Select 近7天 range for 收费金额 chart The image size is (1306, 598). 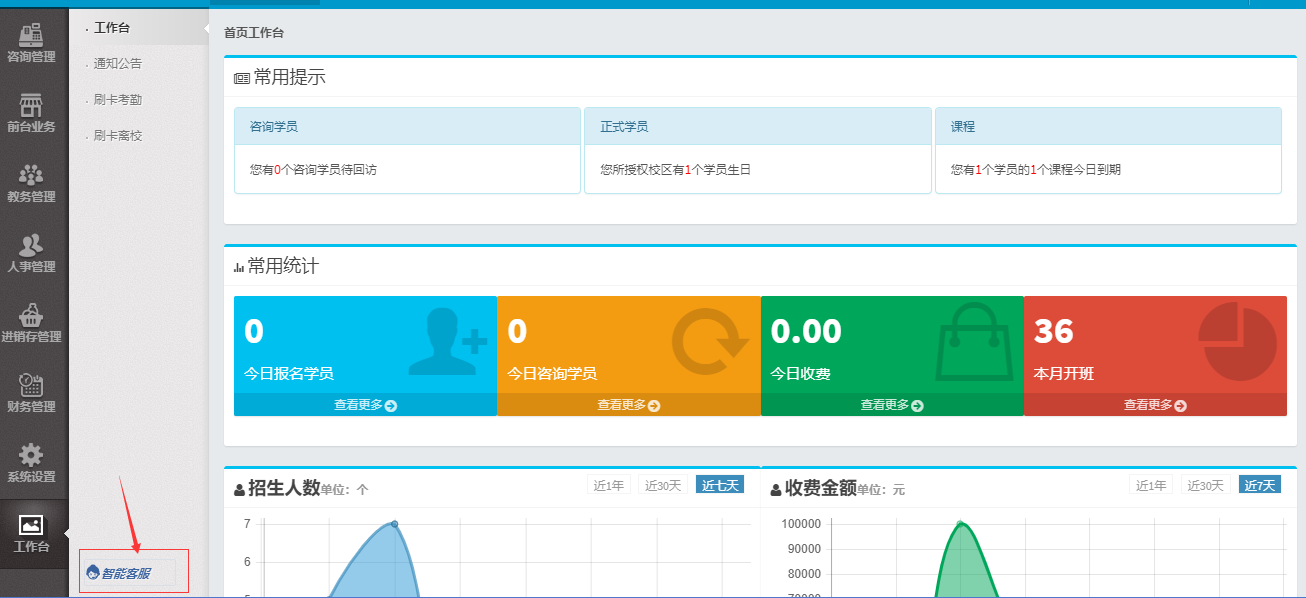point(1260,485)
